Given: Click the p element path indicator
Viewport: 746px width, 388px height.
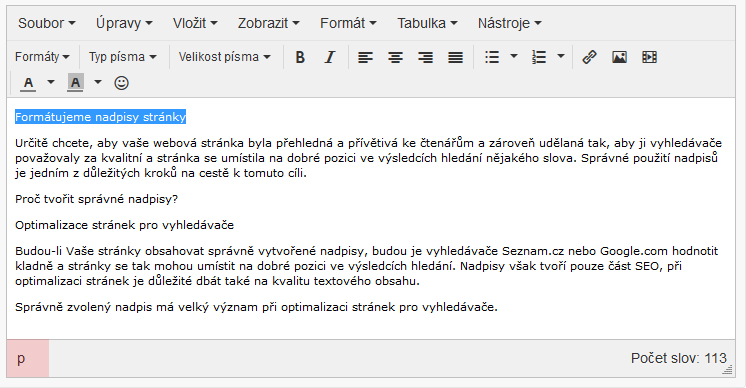Looking at the screenshot, I should (21, 359).
